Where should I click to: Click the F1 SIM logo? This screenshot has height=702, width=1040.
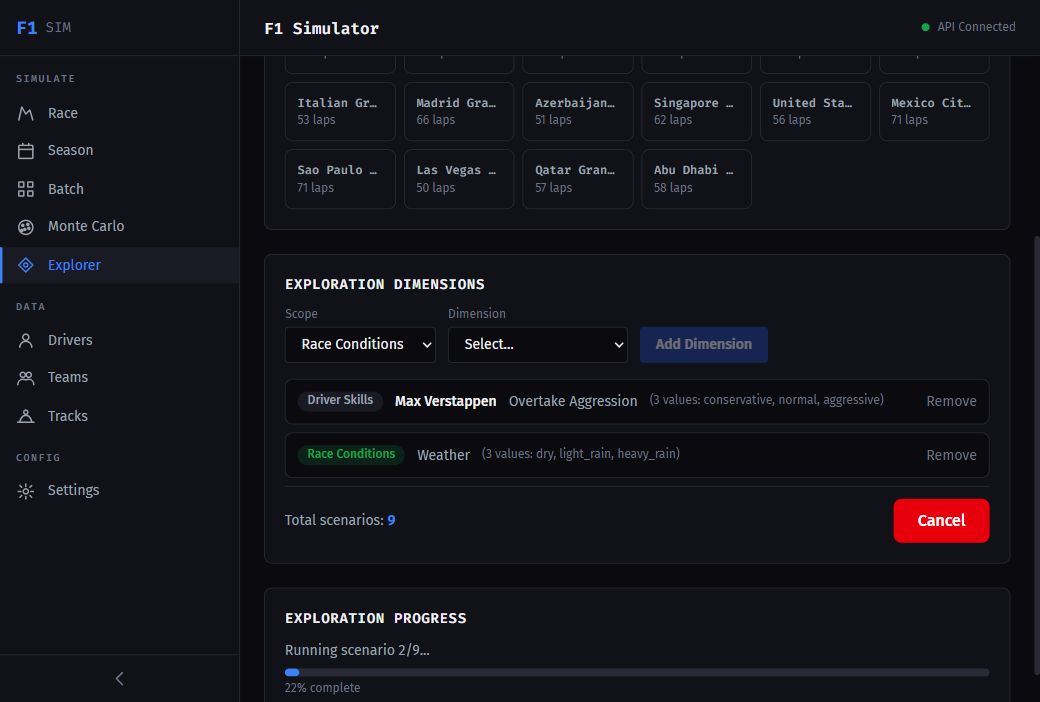44,27
